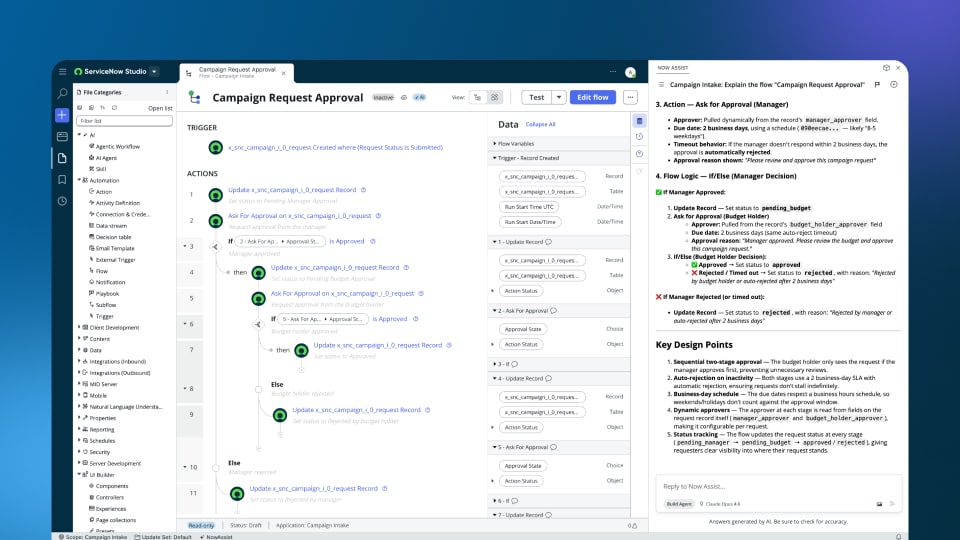Open the application card icon in sidebar
960x540 pixels.
[x=62, y=137]
